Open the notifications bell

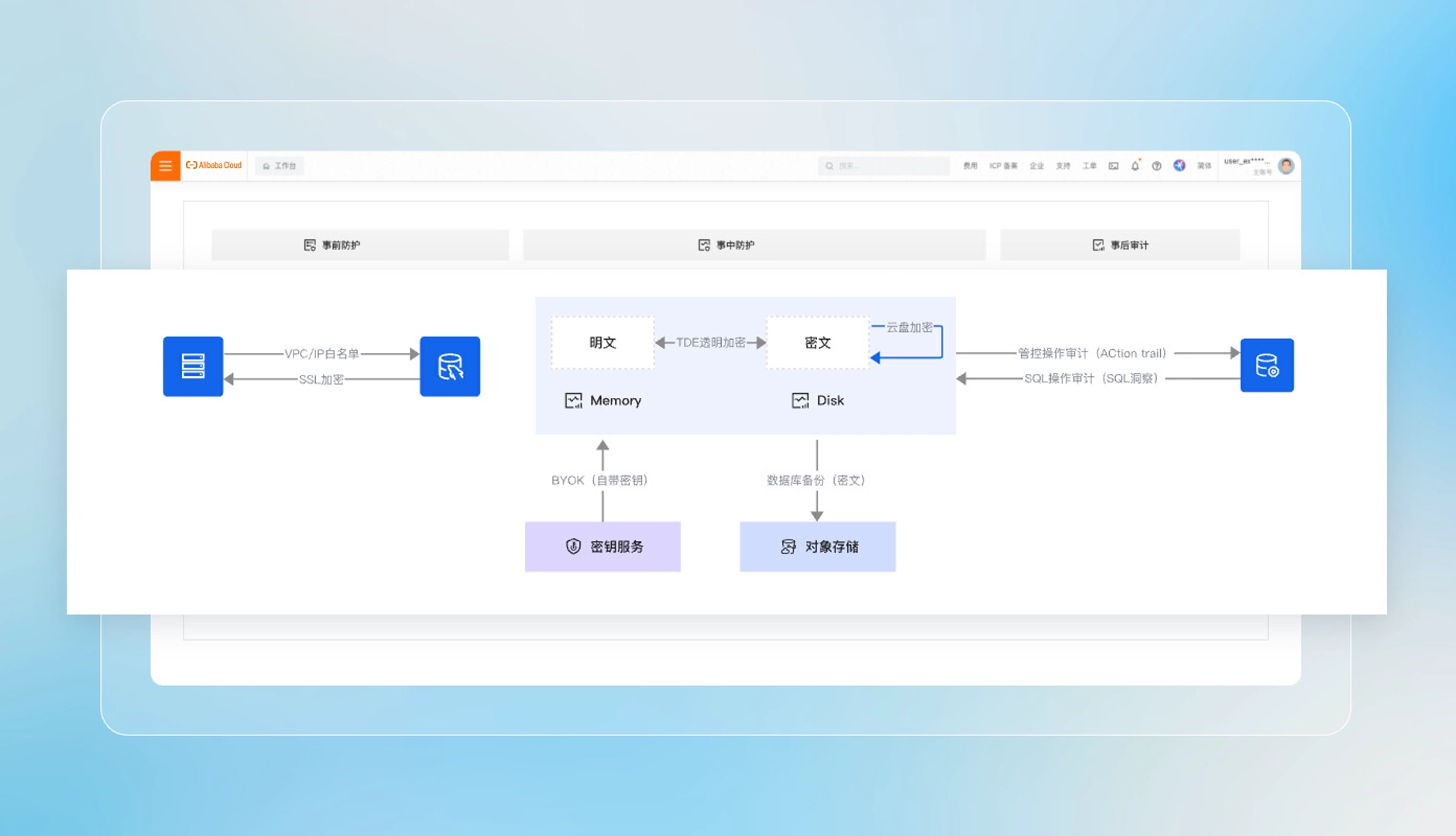coord(1135,166)
